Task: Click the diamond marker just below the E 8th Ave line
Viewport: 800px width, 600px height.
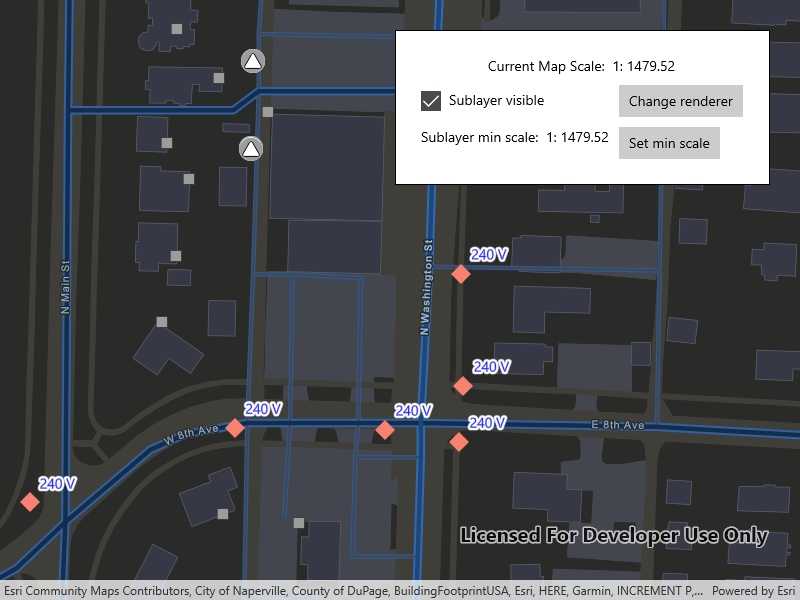Action: 459,442
